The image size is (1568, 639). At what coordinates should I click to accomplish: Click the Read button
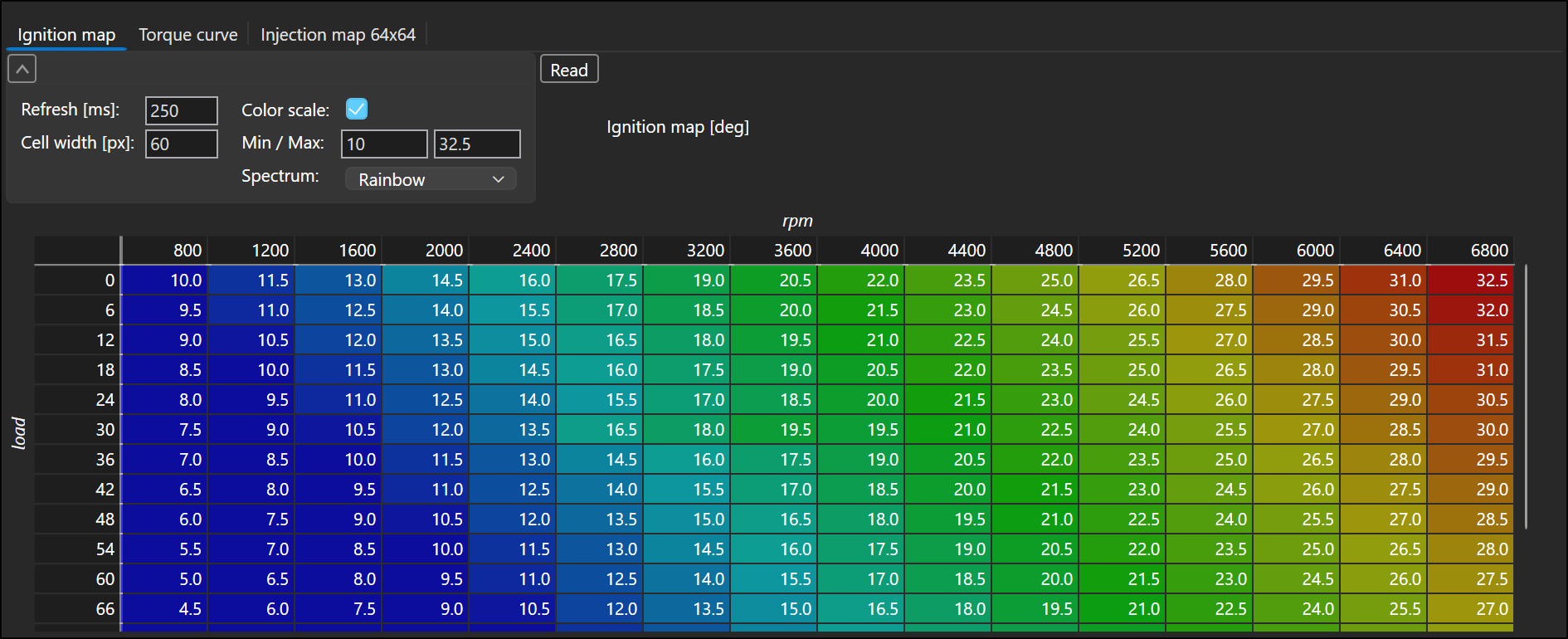click(x=569, y=70)
